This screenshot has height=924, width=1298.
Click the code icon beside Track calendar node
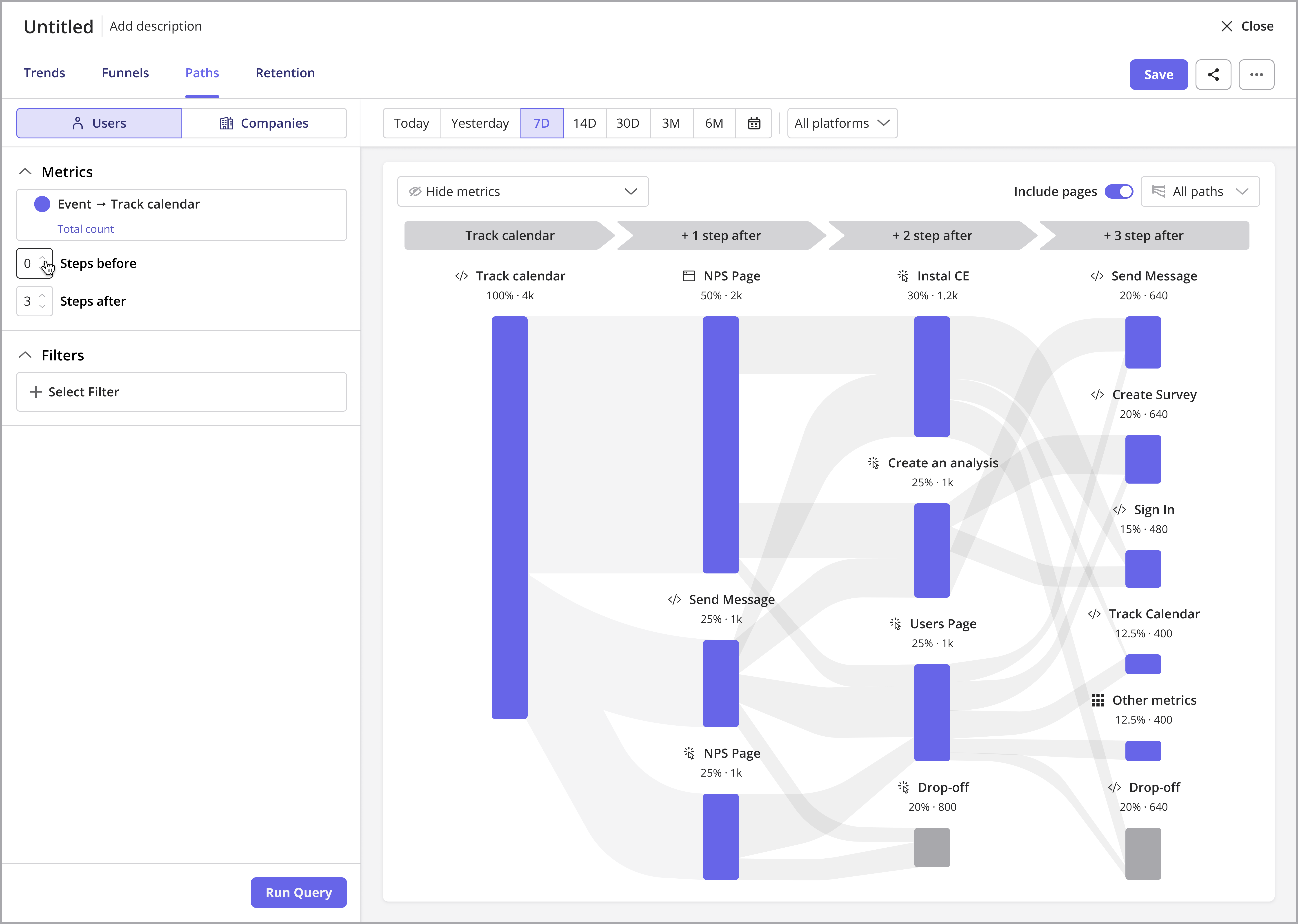462,276
